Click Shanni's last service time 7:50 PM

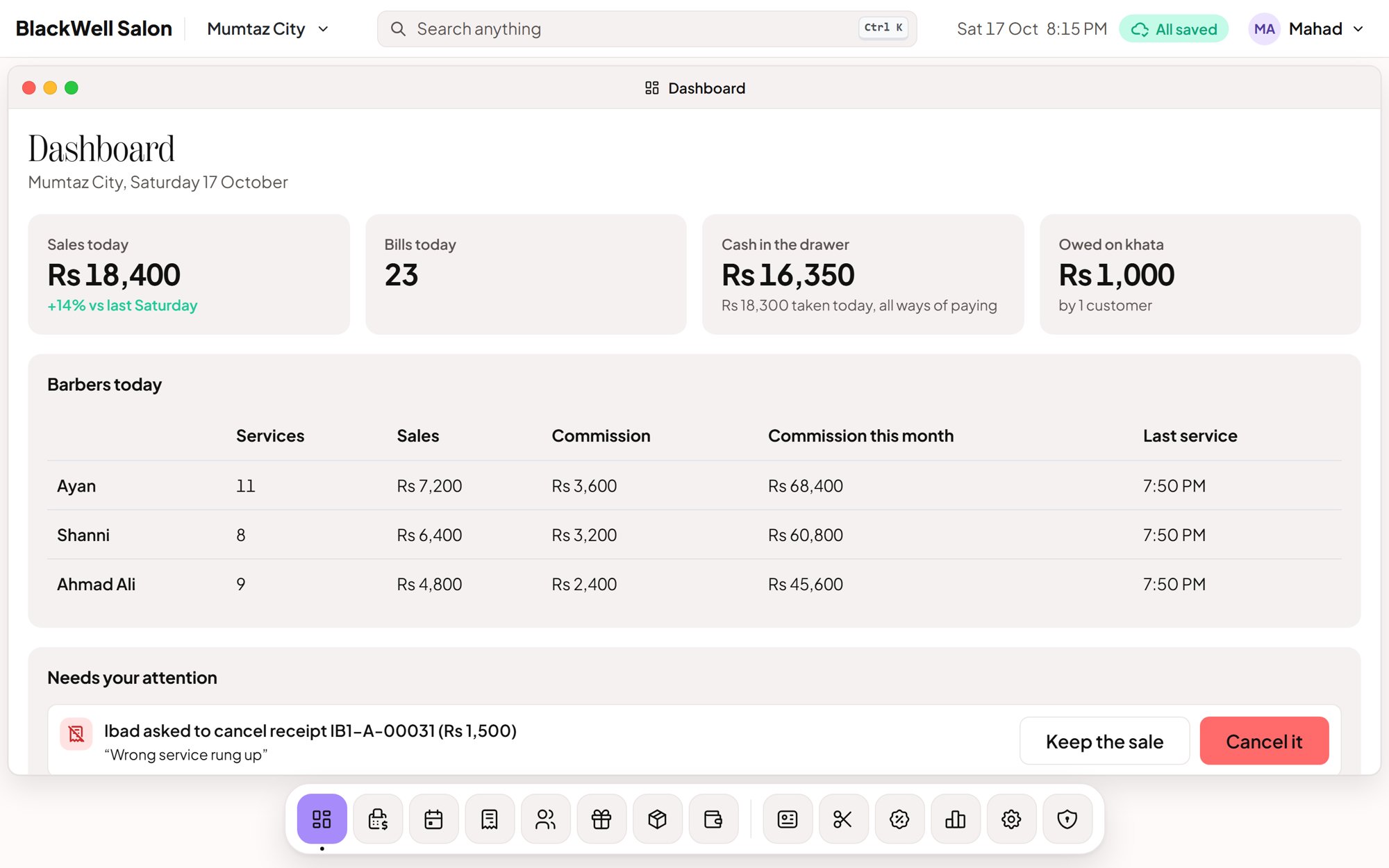[x=1174, y=535]
